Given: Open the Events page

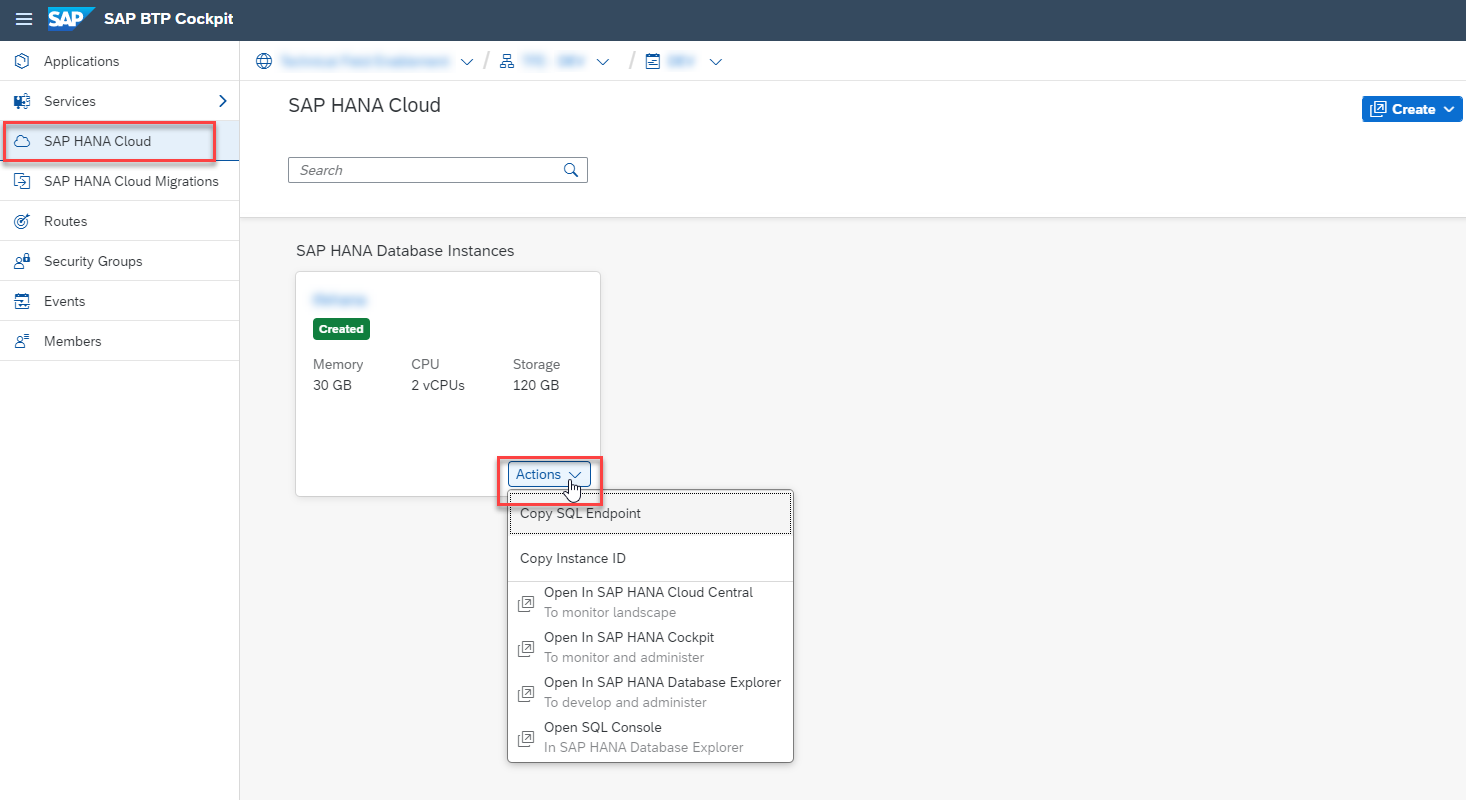Looking at the screenshot, I should pyautogui.click(x=119, y=301).
